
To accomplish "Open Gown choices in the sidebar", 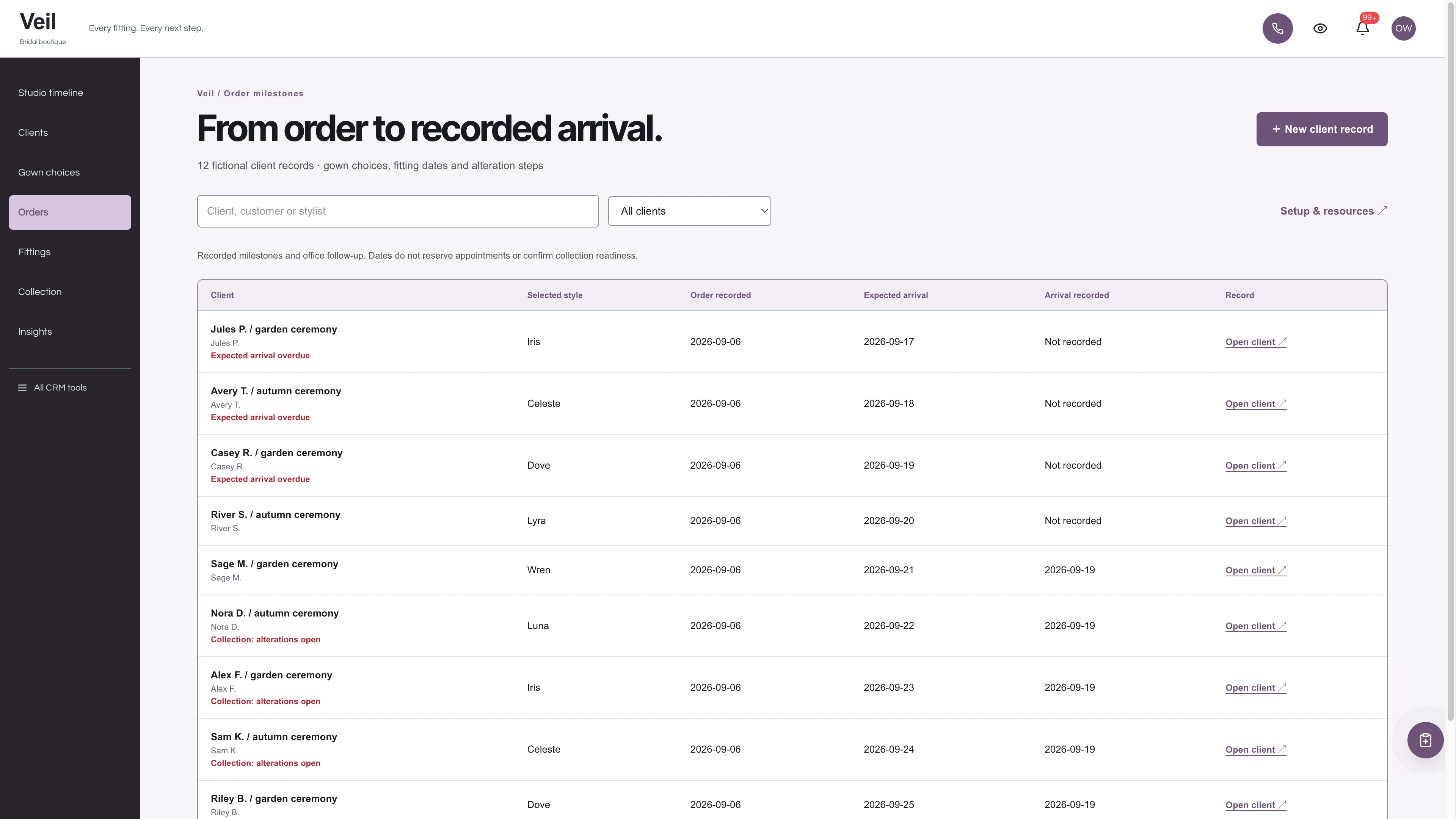I will (x=70, y=173).
